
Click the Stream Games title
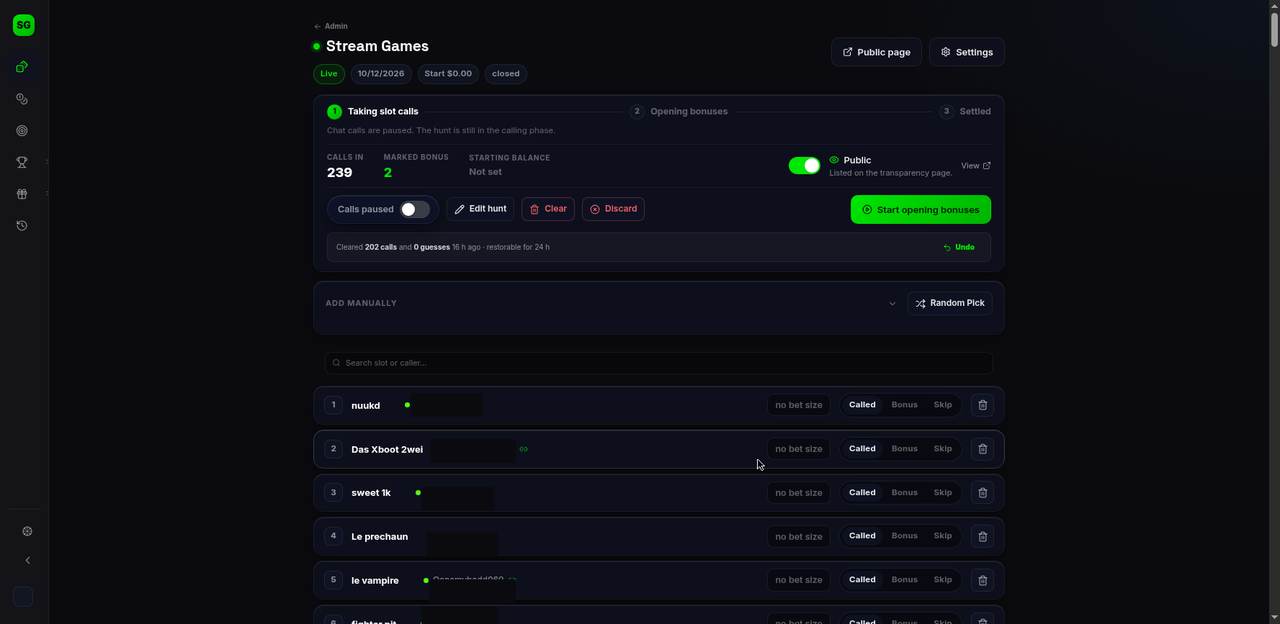tap(377, 46)
